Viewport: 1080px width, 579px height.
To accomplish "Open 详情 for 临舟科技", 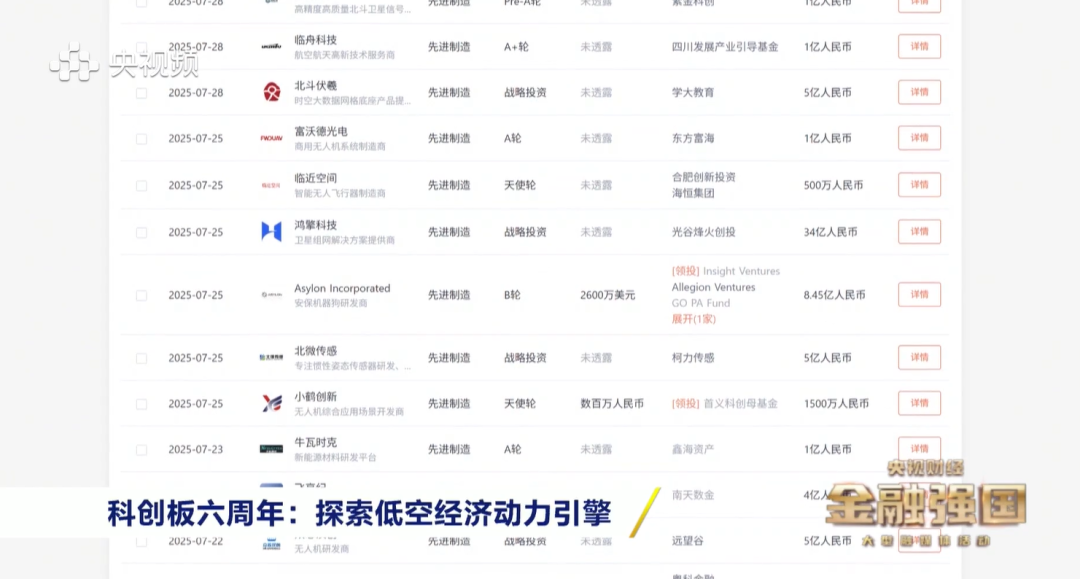I will [920, 46].
